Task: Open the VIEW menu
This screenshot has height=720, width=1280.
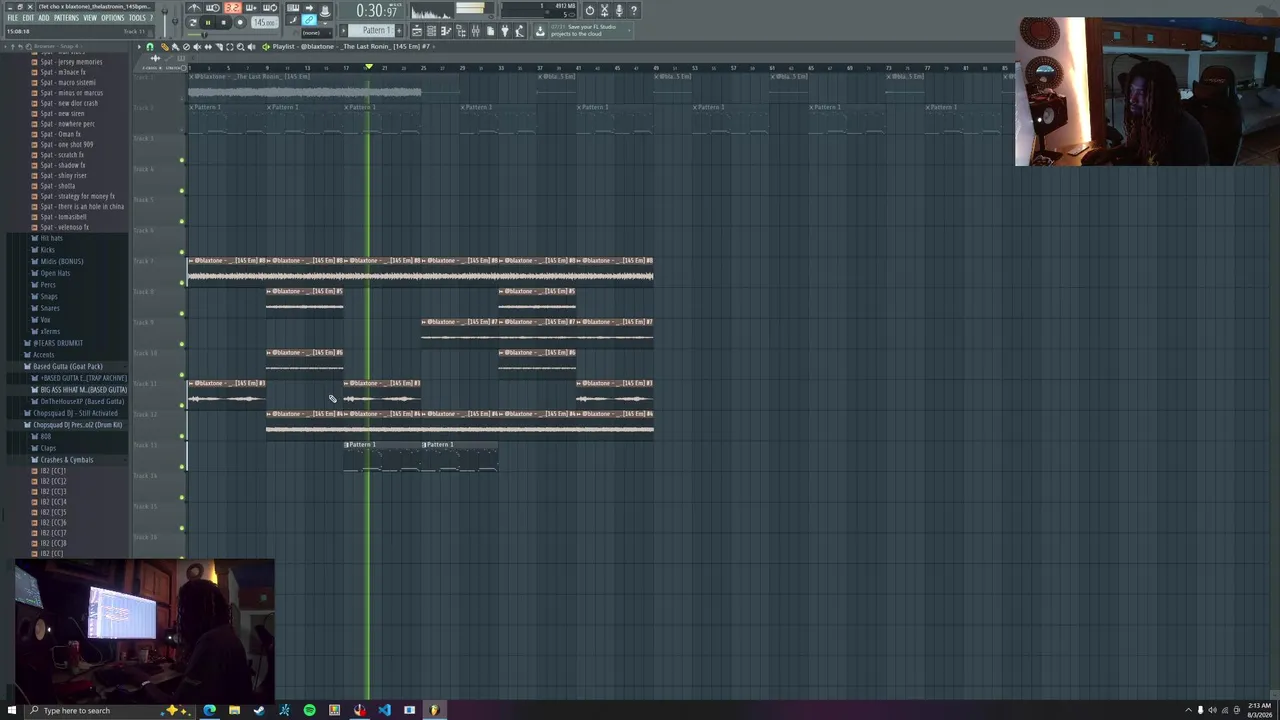Action: (90, 18)
